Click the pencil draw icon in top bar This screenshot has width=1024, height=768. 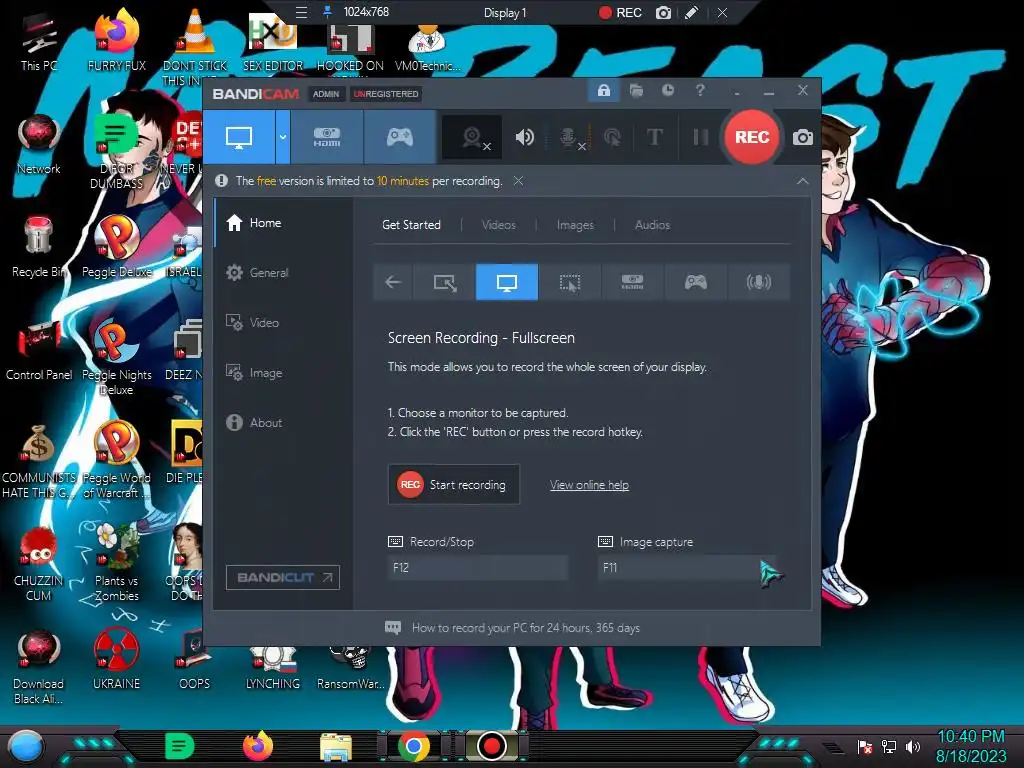(x=692, y=12)
